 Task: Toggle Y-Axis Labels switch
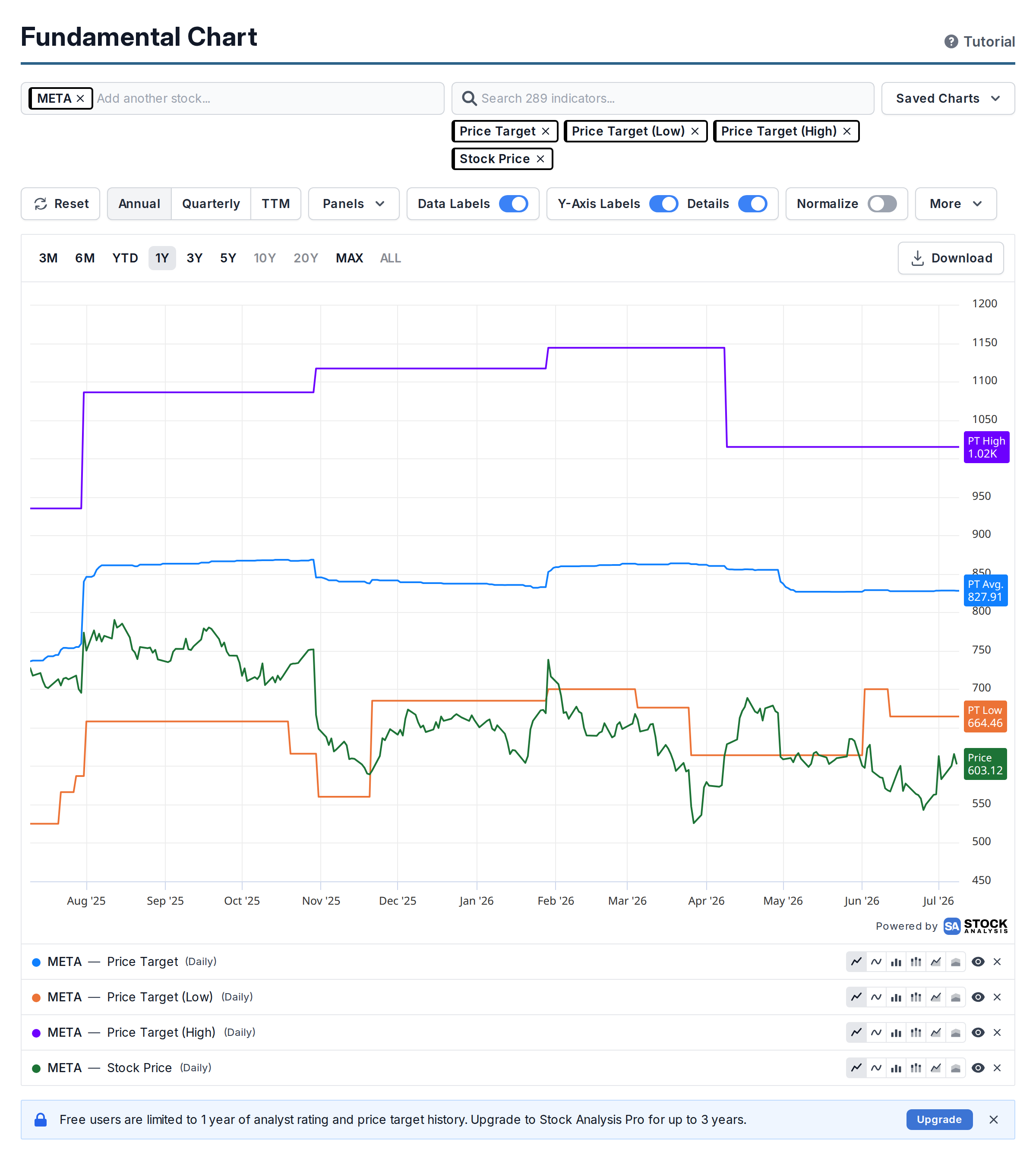663,203
